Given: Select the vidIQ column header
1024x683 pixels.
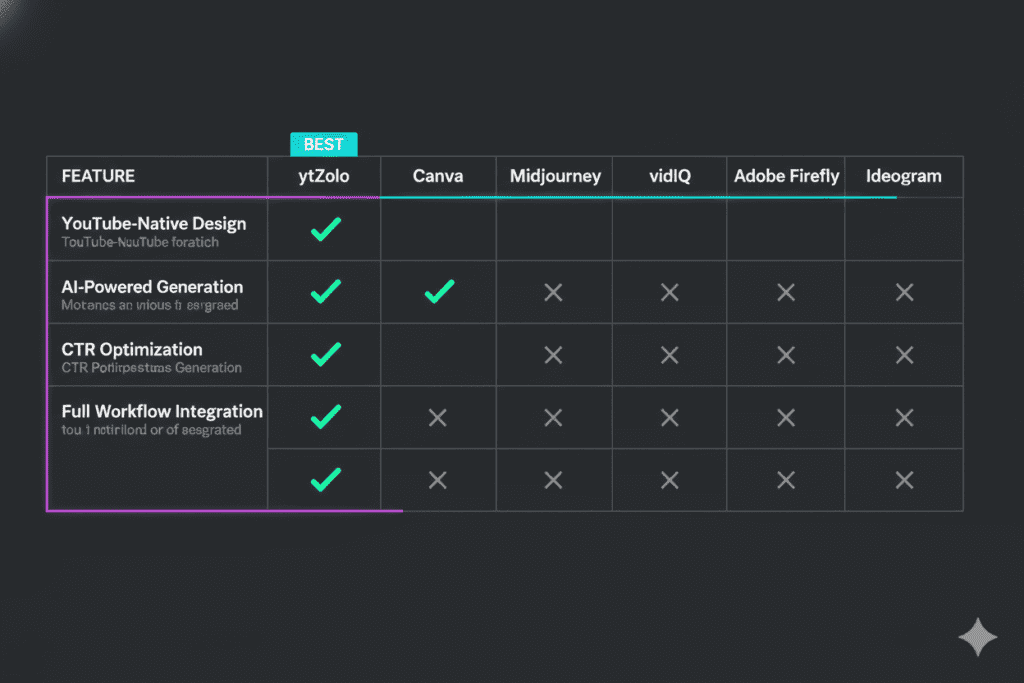Looking at the screenshot, I should tap(670, 176).
